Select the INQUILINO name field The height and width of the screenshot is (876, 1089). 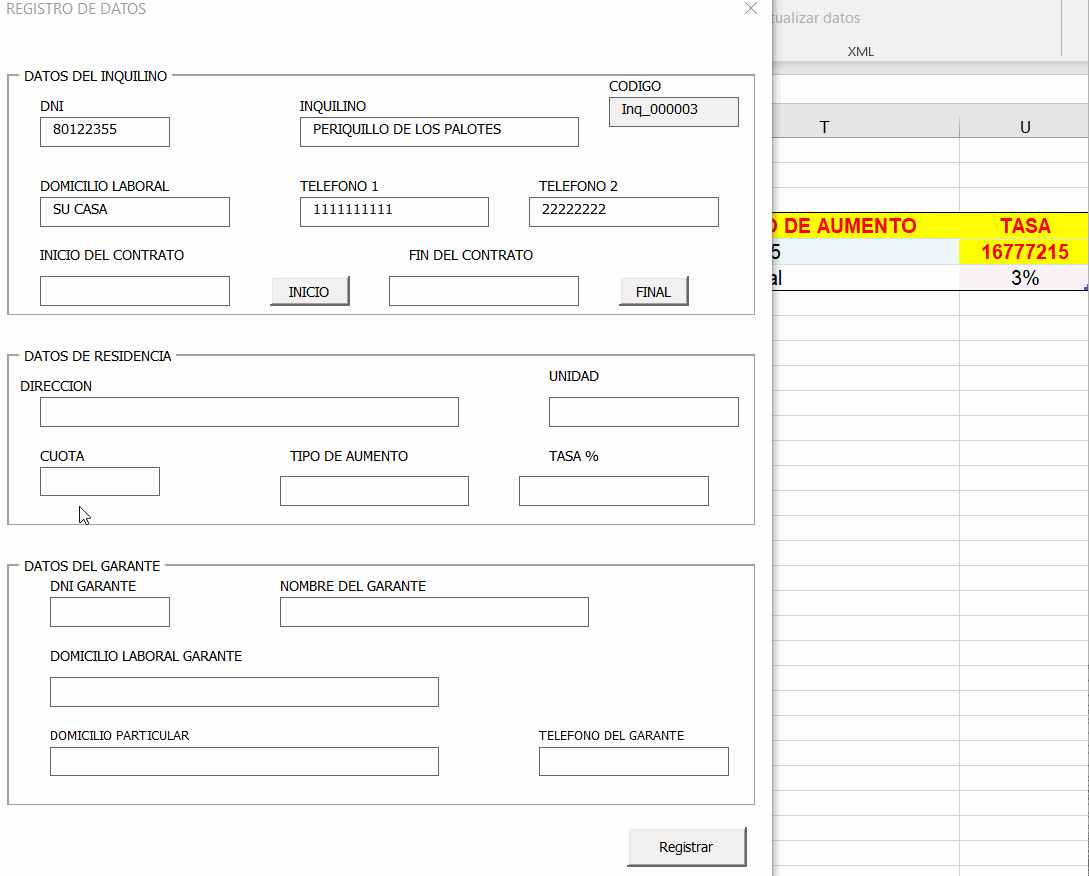coord(438,131)
